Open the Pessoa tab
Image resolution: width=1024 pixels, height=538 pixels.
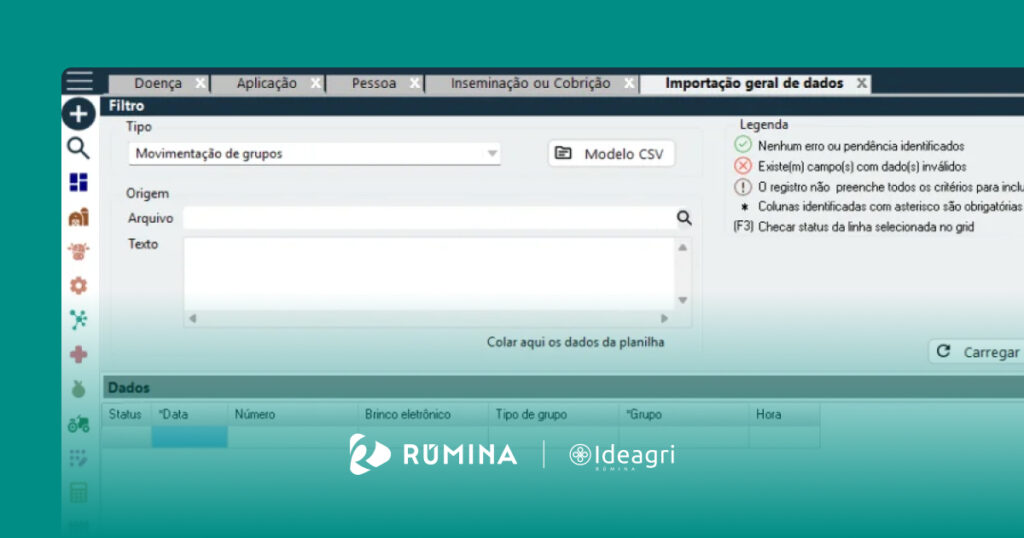point(373,84)
